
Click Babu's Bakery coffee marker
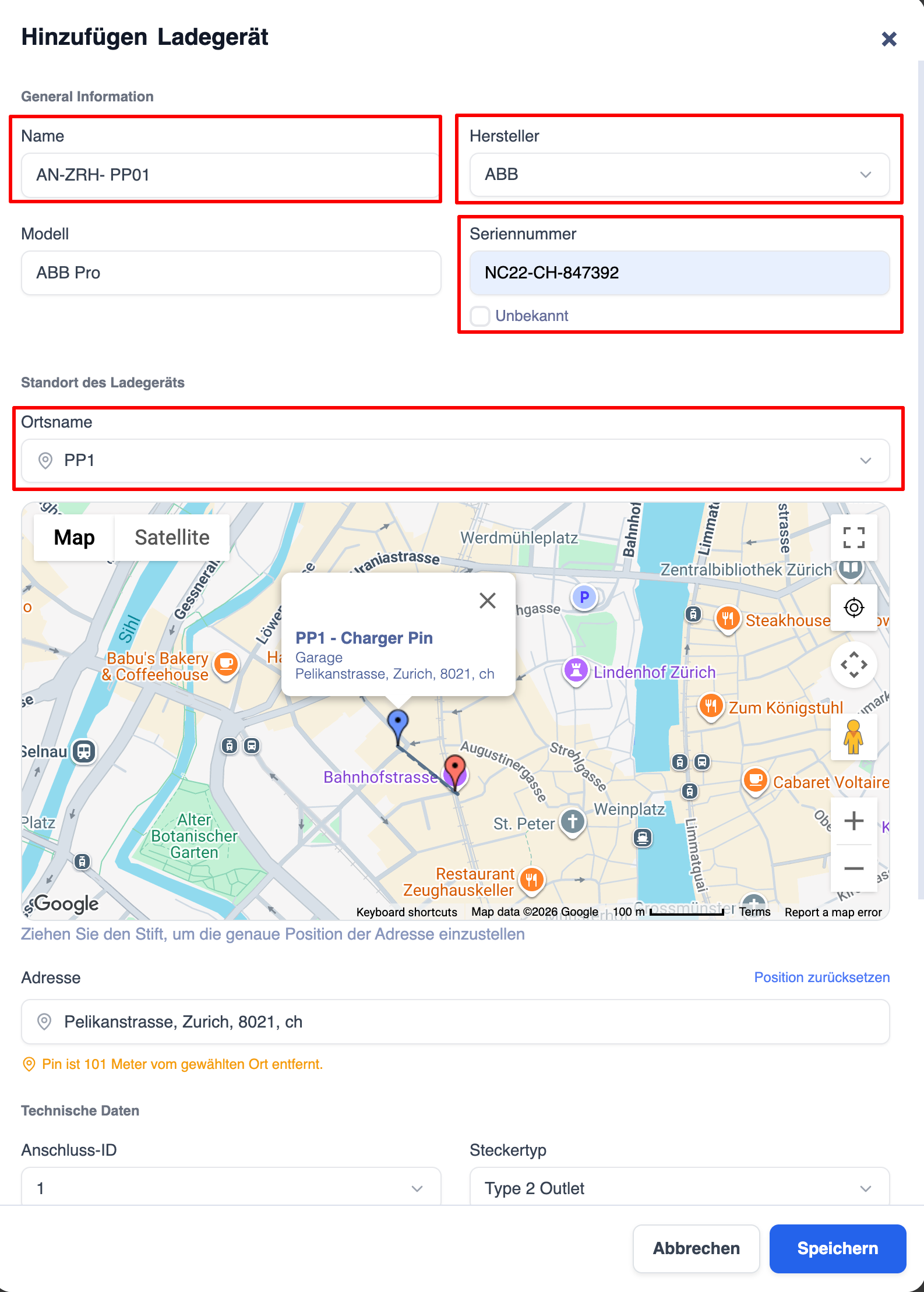click(x=226, y=665)
